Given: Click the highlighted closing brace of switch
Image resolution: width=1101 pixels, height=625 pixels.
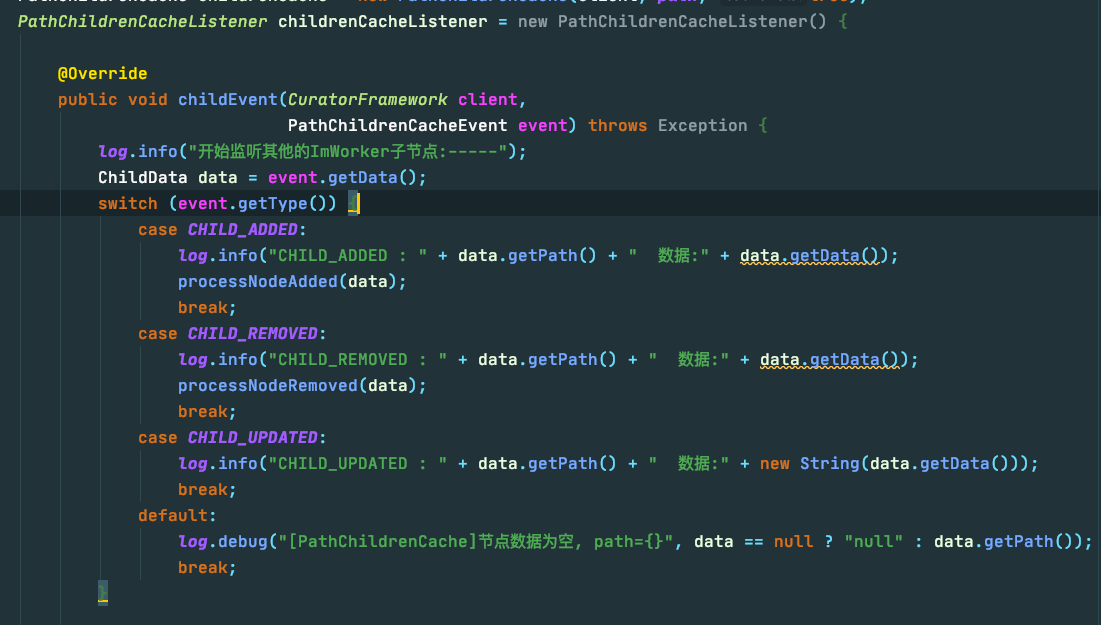Looking at the screenshot, I should [x=103, y=594].
